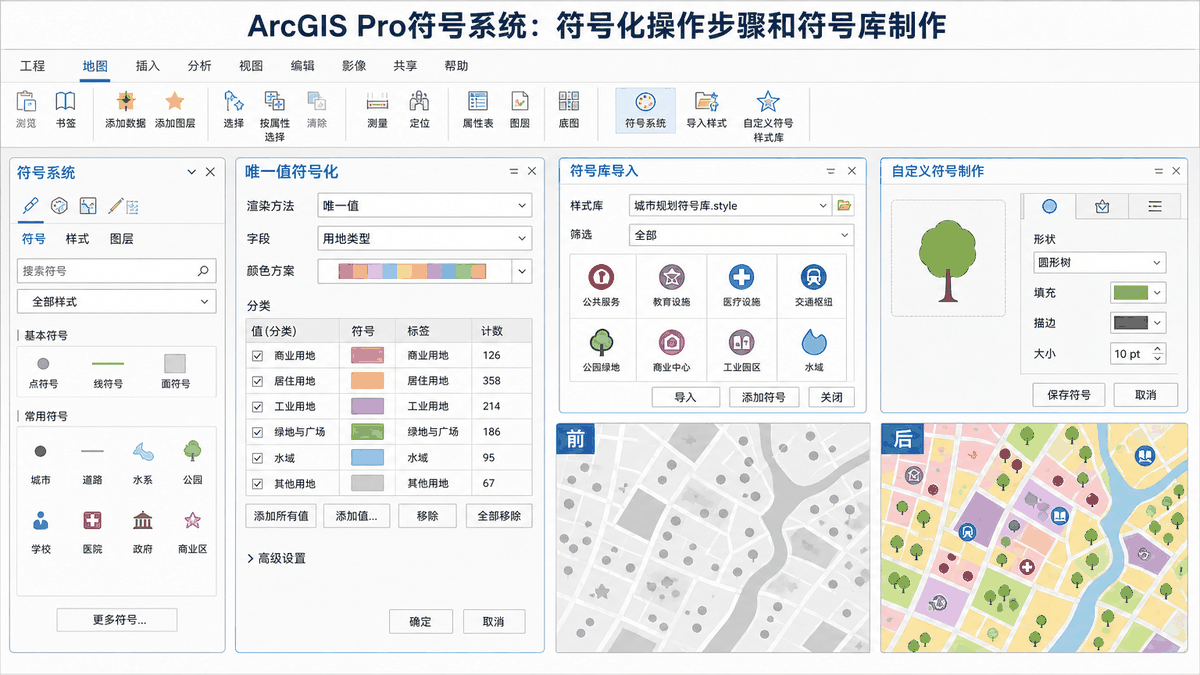Toggle the 其他用地 row checkbox
The image size is (1200, 675).
pos(258,483)
